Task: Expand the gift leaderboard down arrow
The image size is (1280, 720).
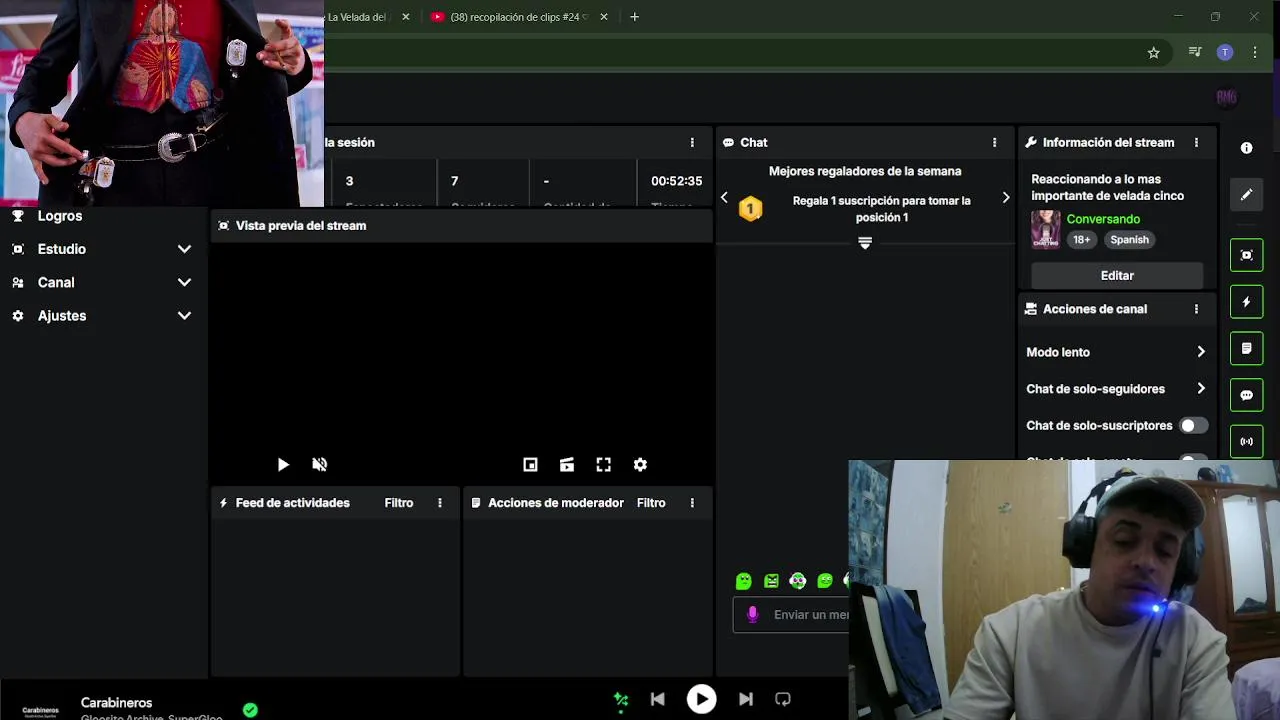Action: (865, 243)
